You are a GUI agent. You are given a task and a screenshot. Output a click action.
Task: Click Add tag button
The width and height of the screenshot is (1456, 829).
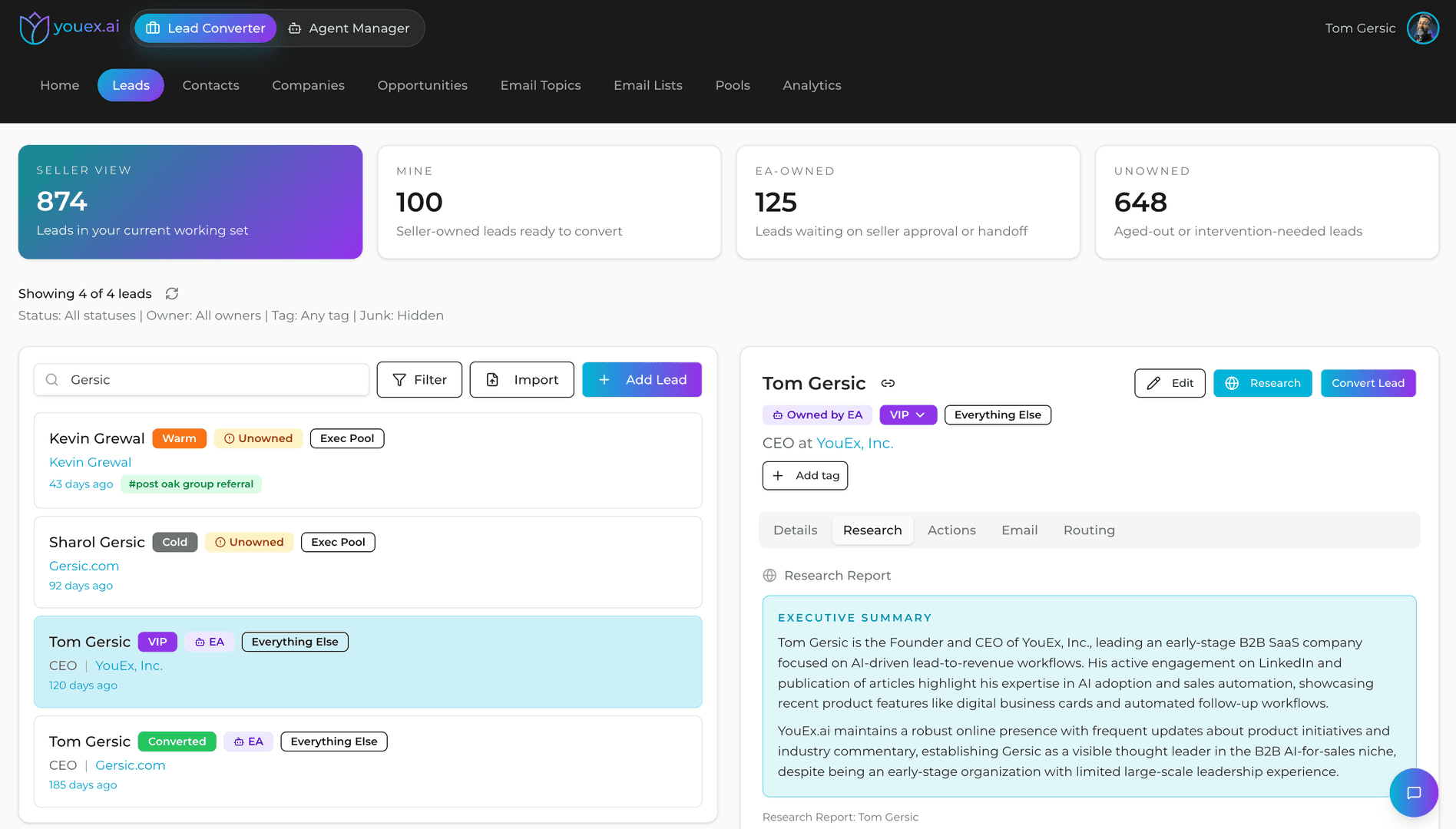[805, 475]
